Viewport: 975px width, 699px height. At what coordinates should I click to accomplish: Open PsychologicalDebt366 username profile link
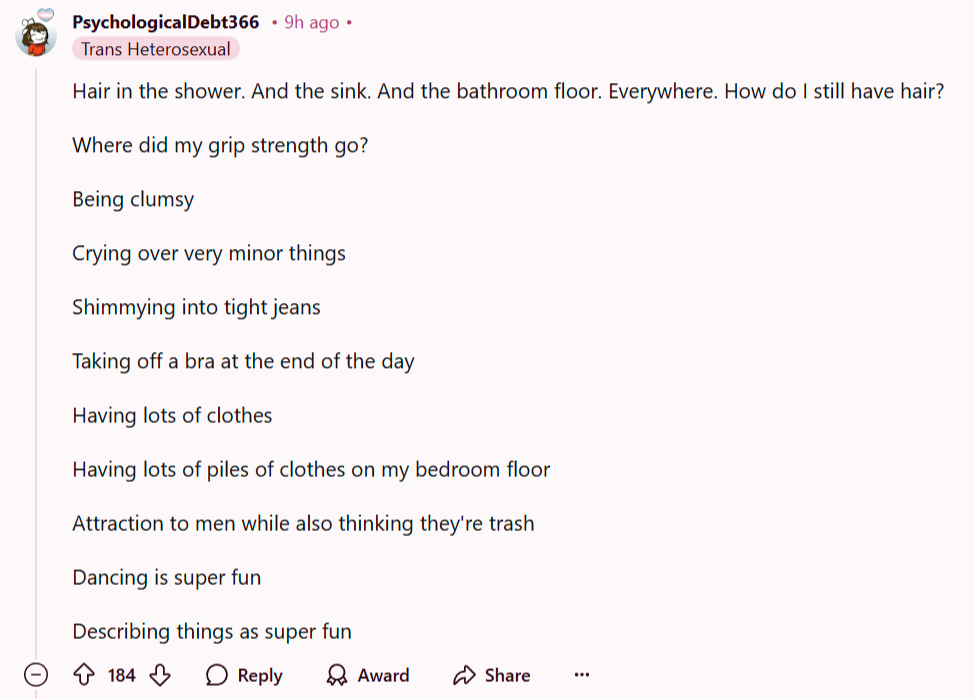(x=165, y=22)
